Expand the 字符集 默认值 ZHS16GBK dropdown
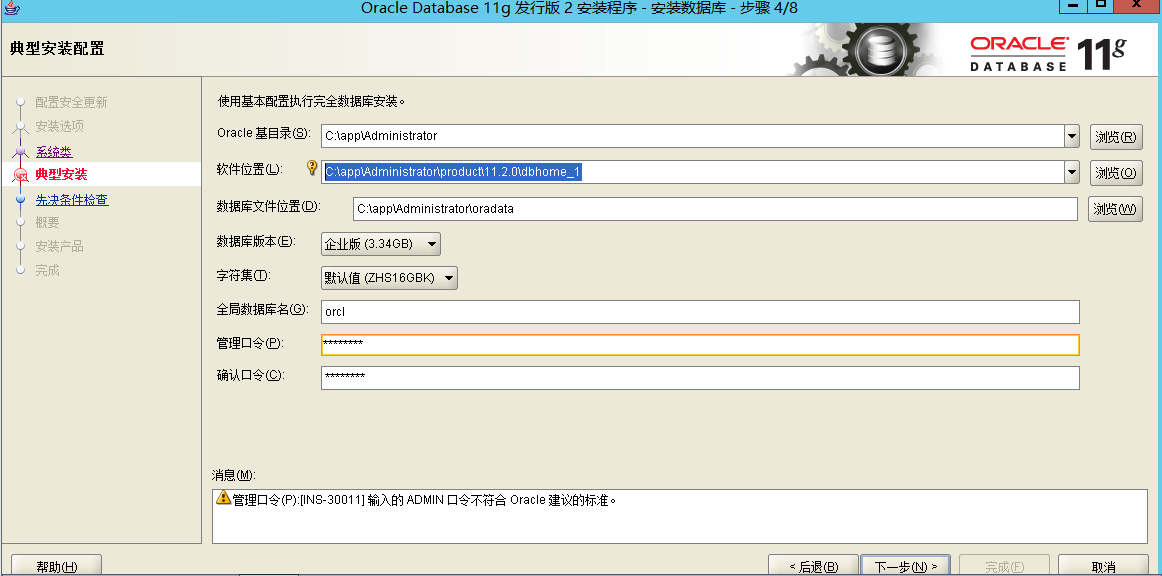 click(389, 278)
